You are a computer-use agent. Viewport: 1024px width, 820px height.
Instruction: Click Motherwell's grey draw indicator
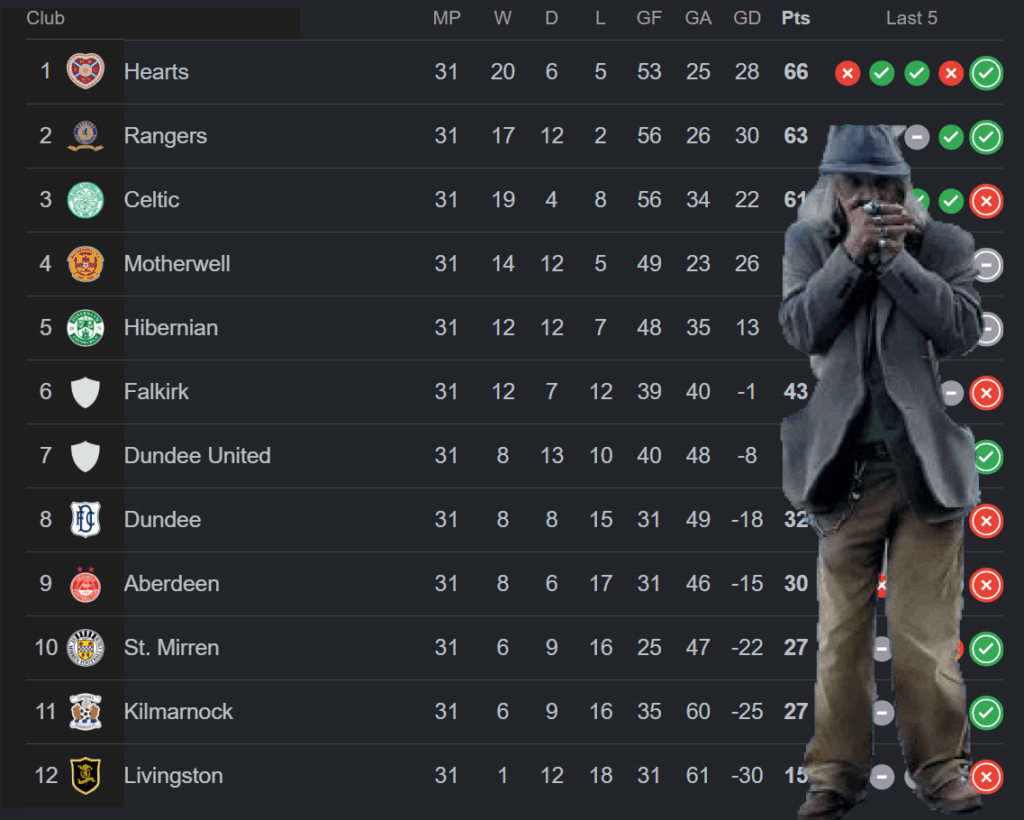pyautogui.click(x=986, y=265)
